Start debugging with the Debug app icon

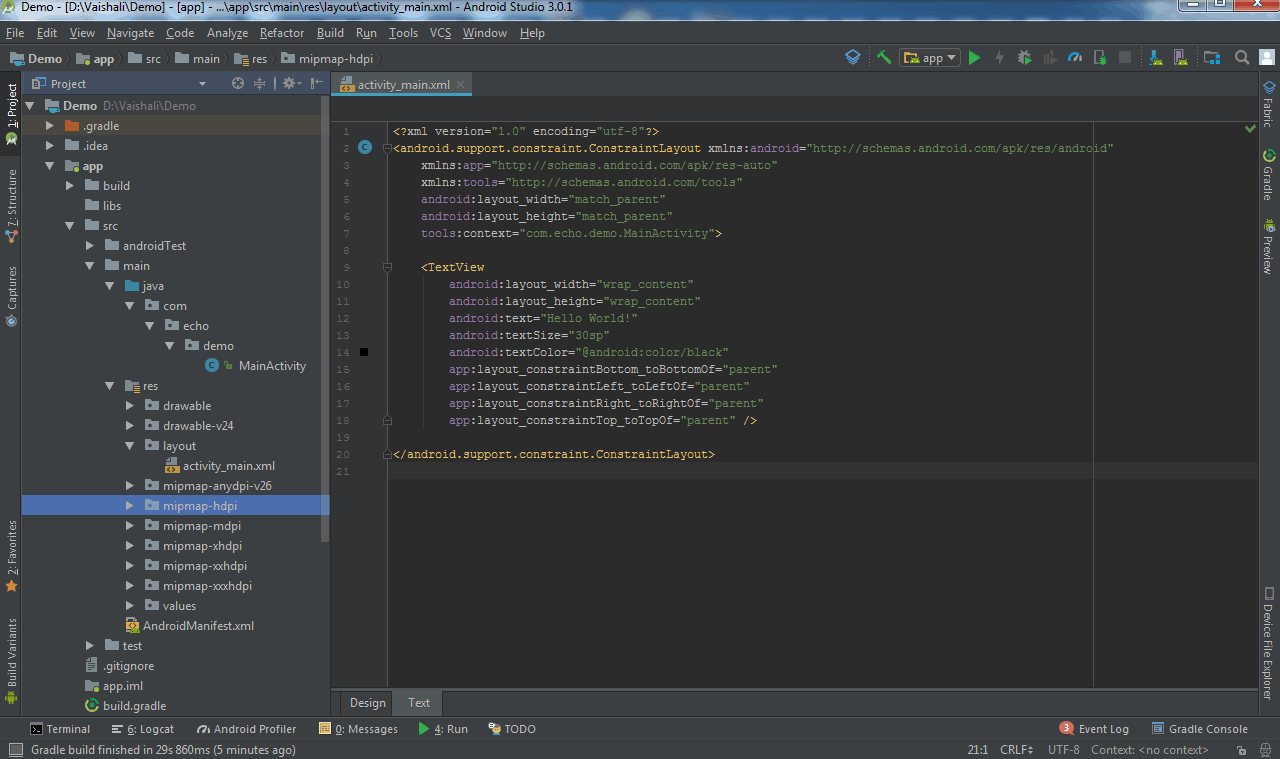click(1025, 58)
